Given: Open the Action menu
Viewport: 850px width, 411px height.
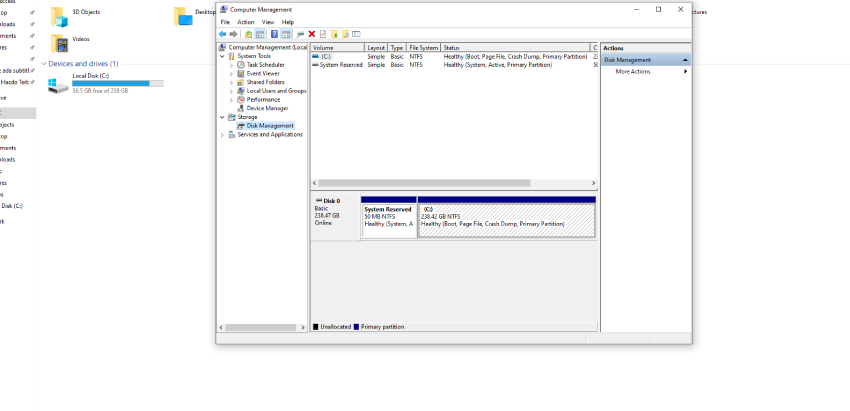Looking at the screenshot, I should pos(246,22).
